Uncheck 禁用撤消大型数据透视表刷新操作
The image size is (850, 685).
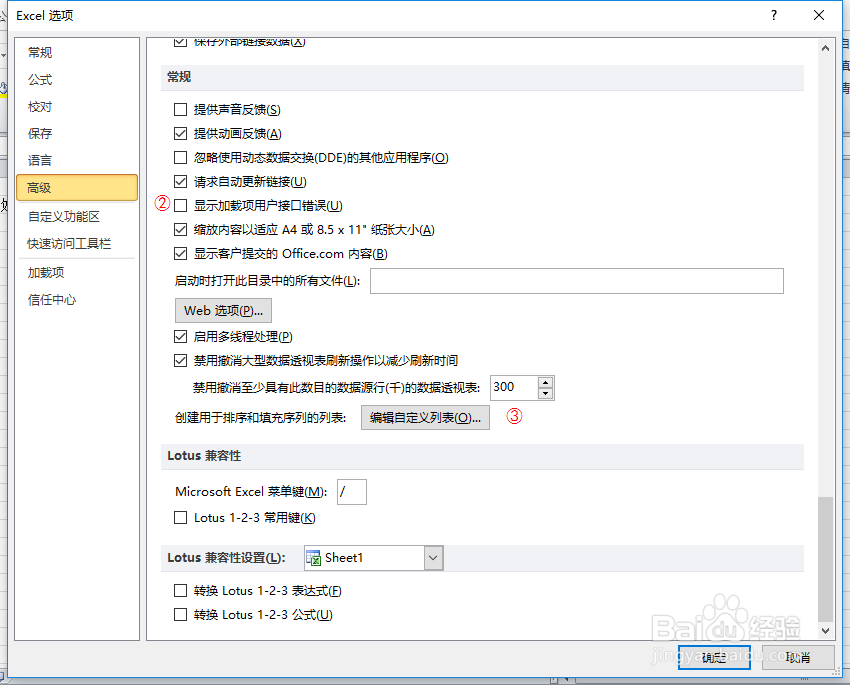pos(180,360)
